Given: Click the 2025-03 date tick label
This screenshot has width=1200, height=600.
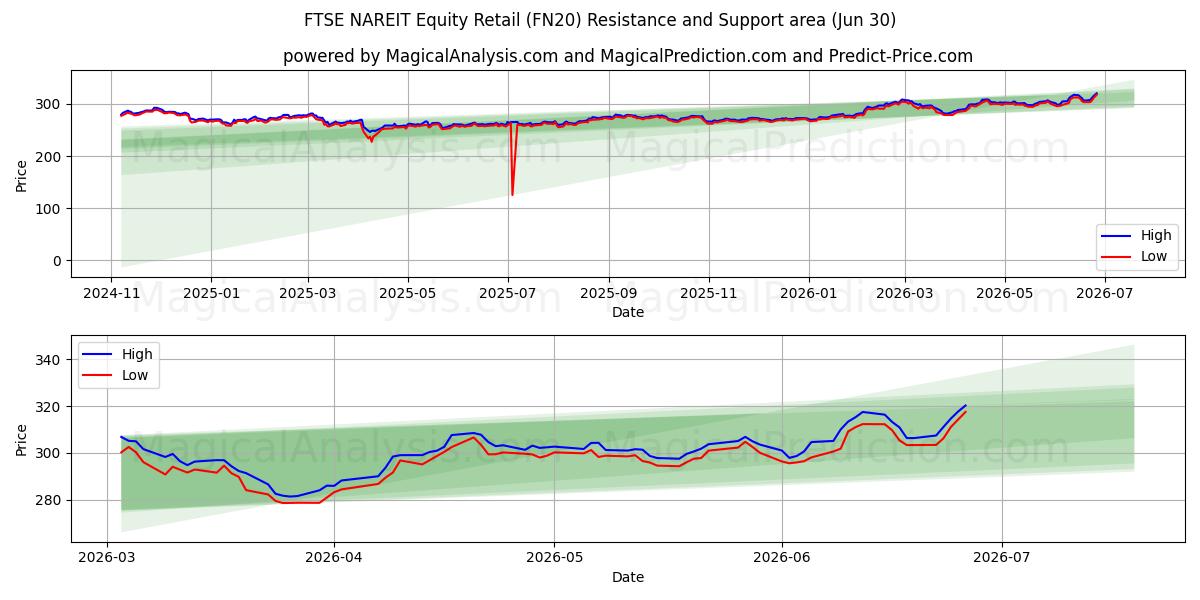Looking at the screenshot, I should 308,294.
